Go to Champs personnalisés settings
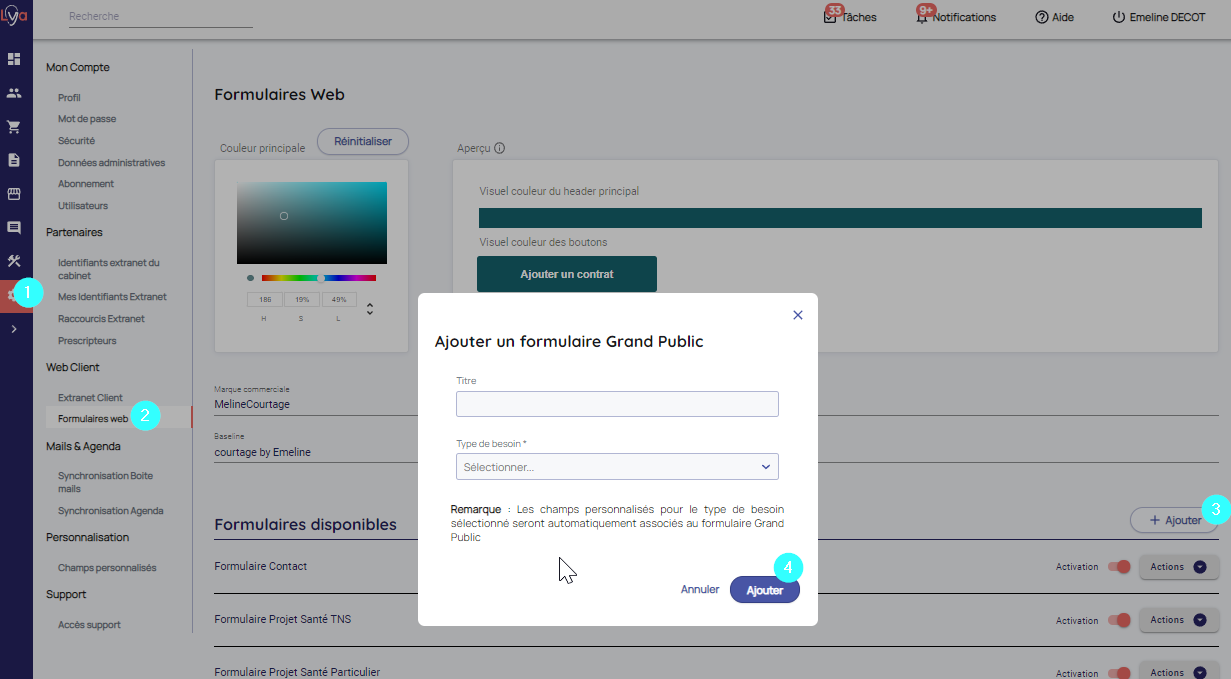Image resolution: width=1231 pixels, height=679 pixels. coord(107,568)
